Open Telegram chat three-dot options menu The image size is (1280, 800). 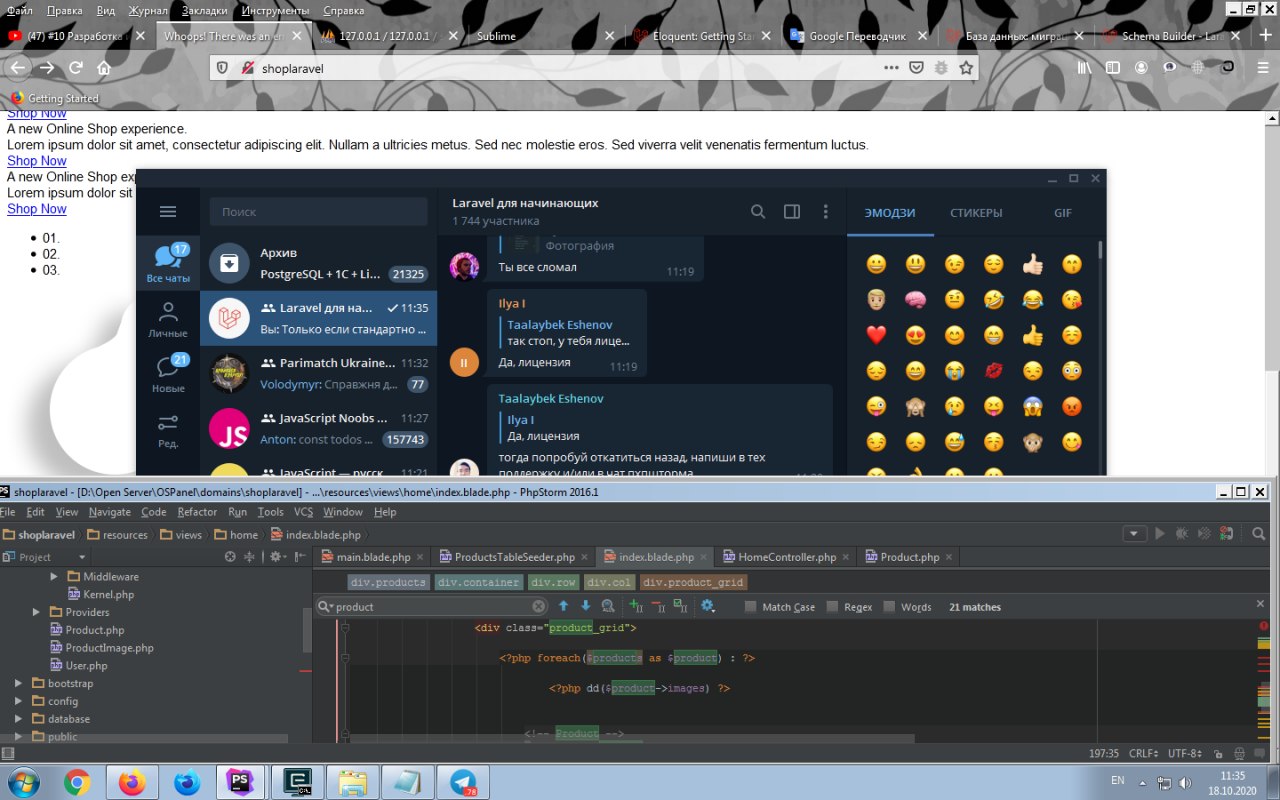[826, 211]
